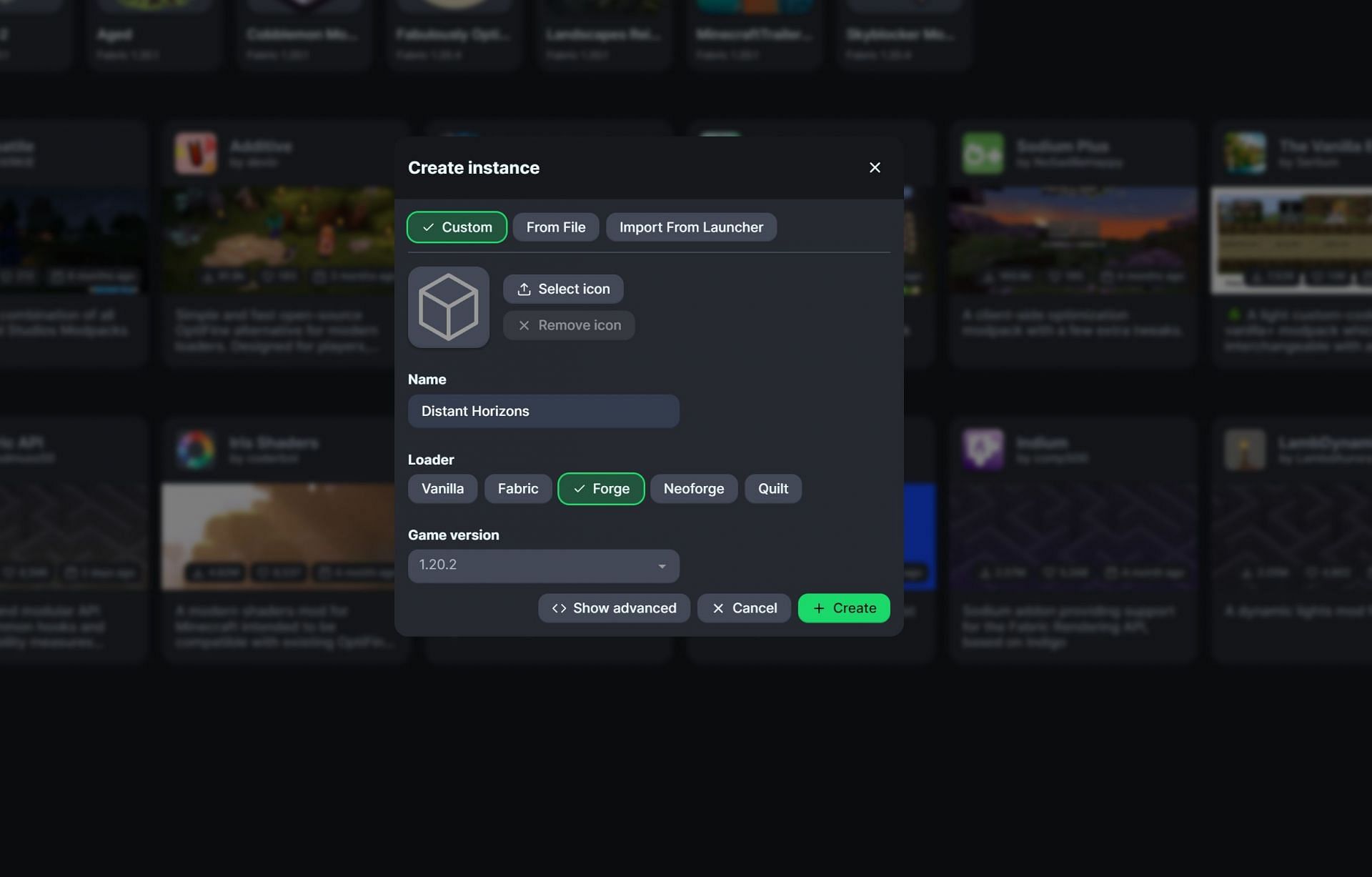Select the From File tab
This screenshot has width=1372, height=877.
[x=556, y=227]
